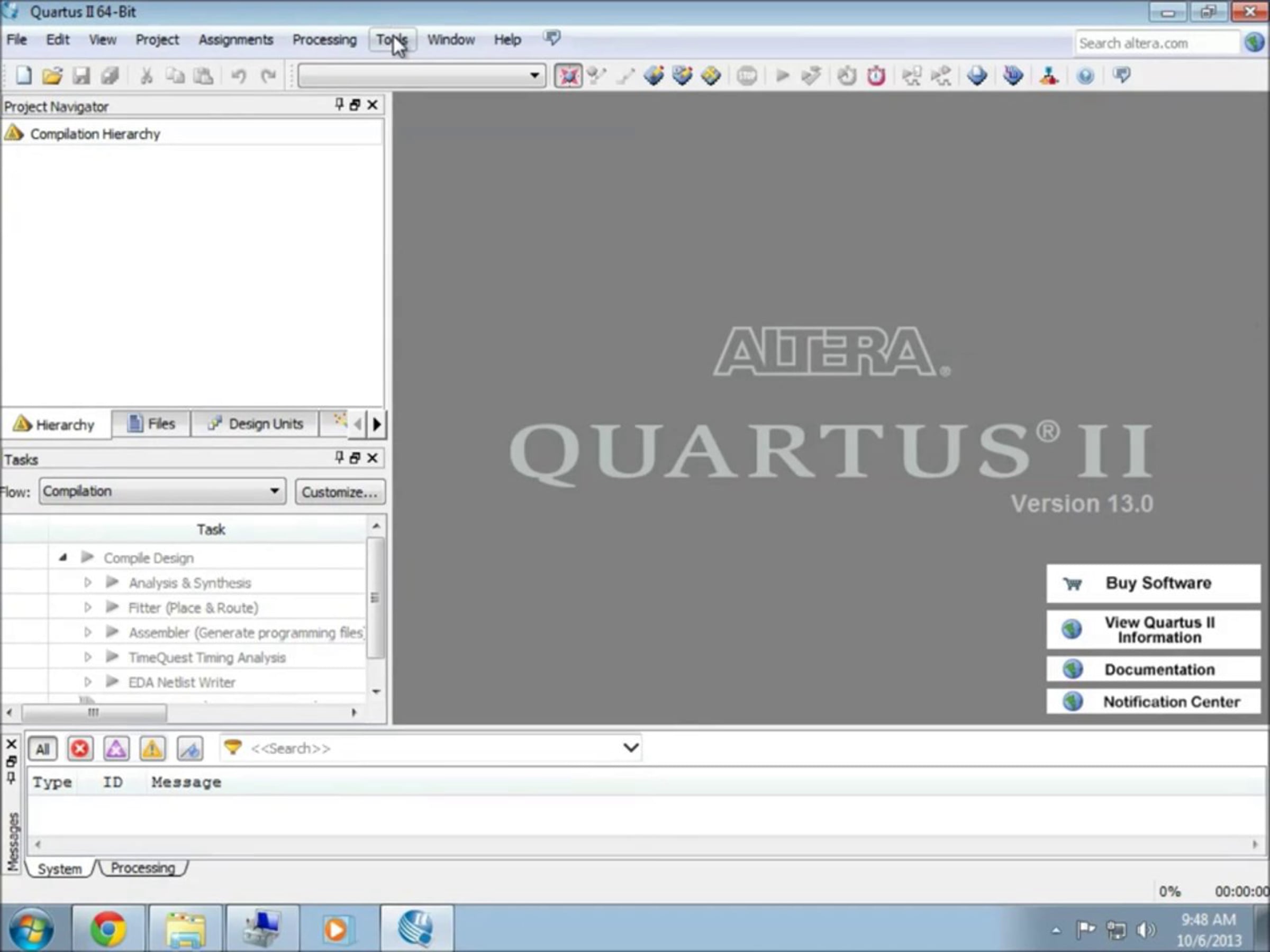Expand the message search dropdown arrow
The width and height of the screenshot is (1270, 952).
coord(630,748)
